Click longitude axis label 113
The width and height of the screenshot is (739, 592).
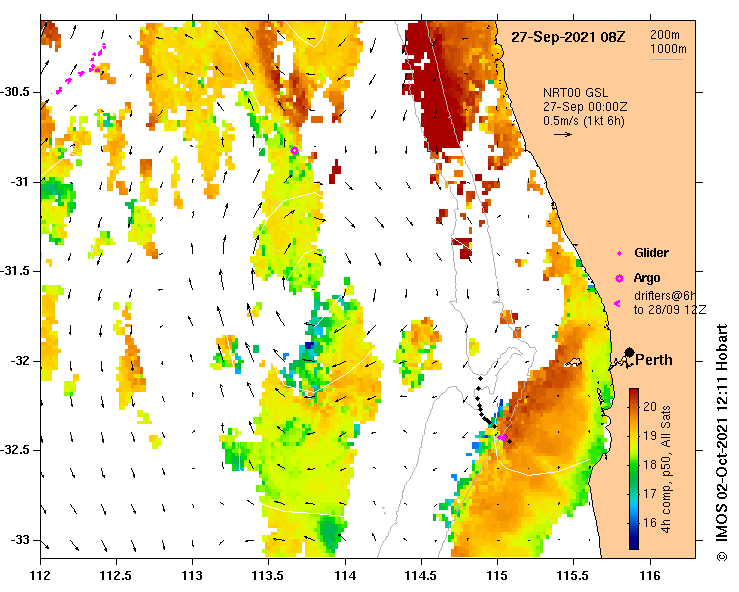(192, 576)
